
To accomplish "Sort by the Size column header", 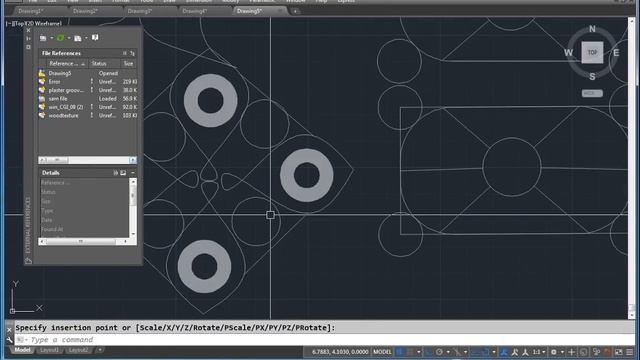I will [129, 64].
